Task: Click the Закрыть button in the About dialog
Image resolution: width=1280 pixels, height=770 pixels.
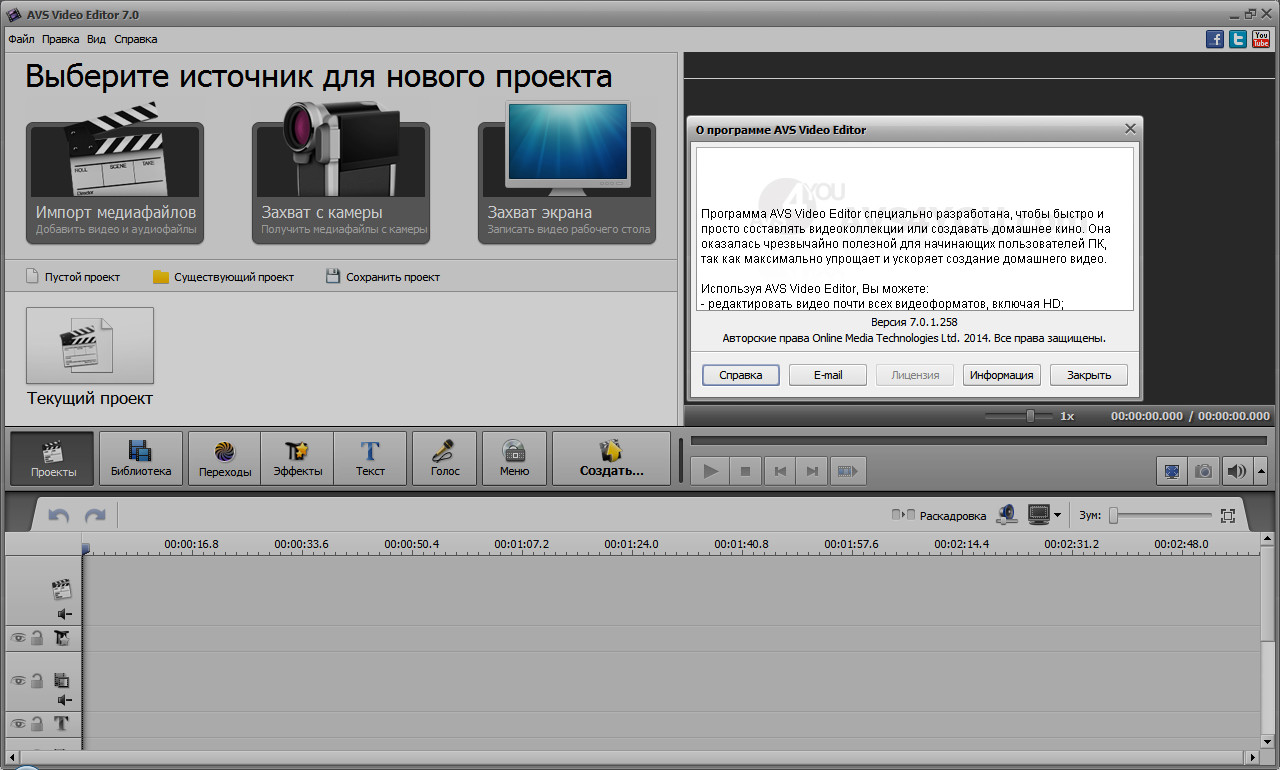Action: 1088,375
